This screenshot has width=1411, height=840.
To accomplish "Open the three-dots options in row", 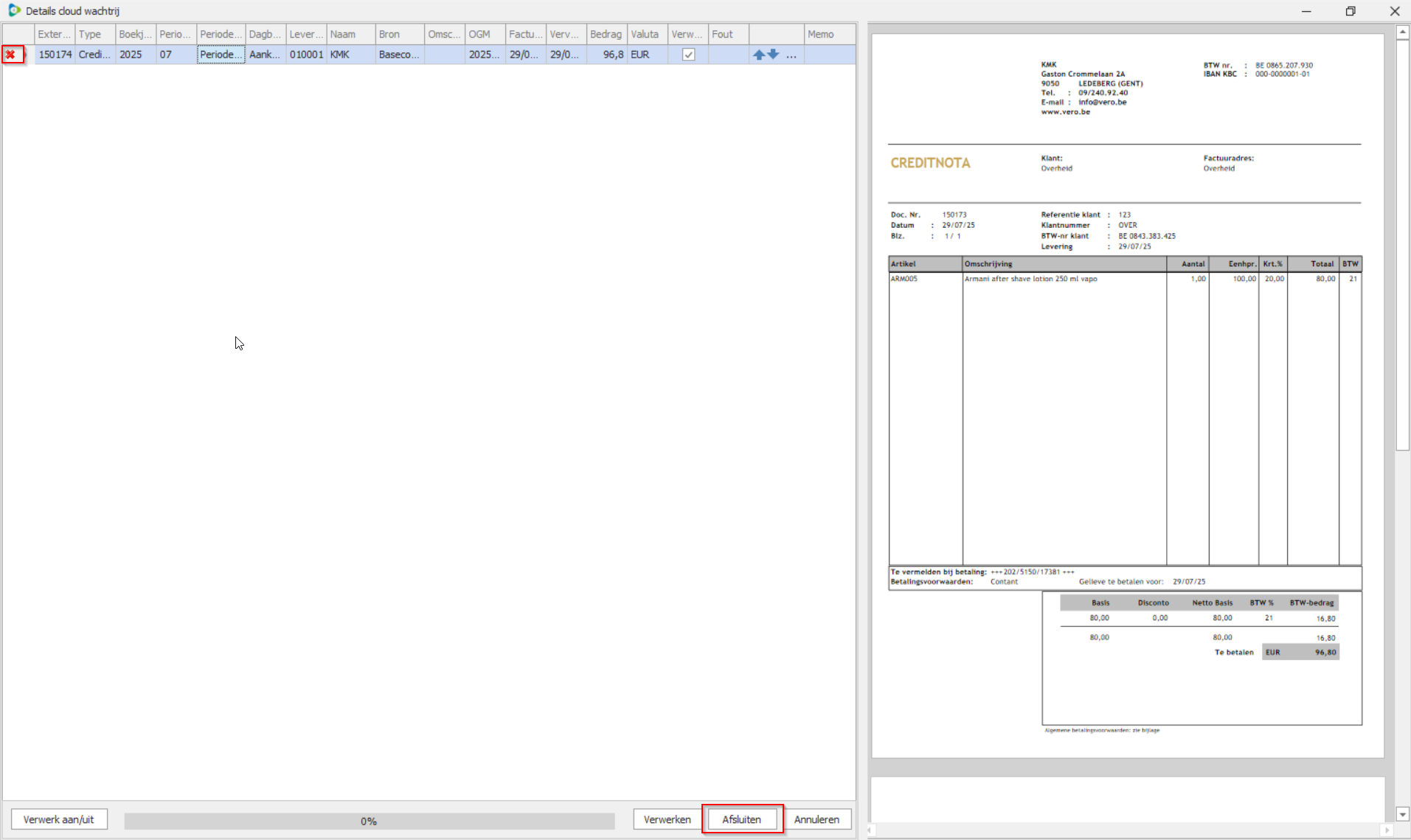I will 791,55.
